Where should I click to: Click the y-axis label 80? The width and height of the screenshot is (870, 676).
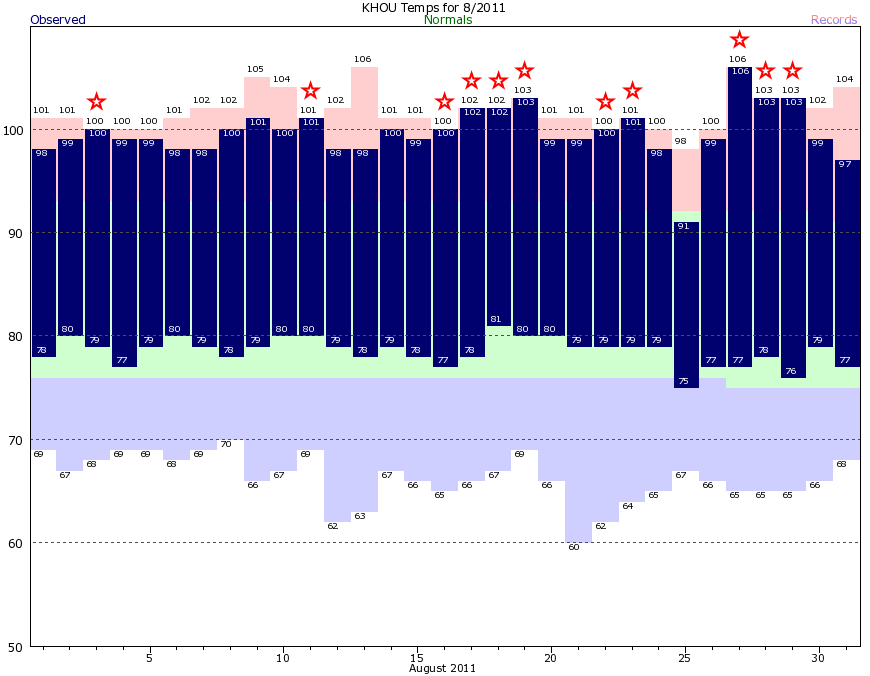click(x=16, y=337)
